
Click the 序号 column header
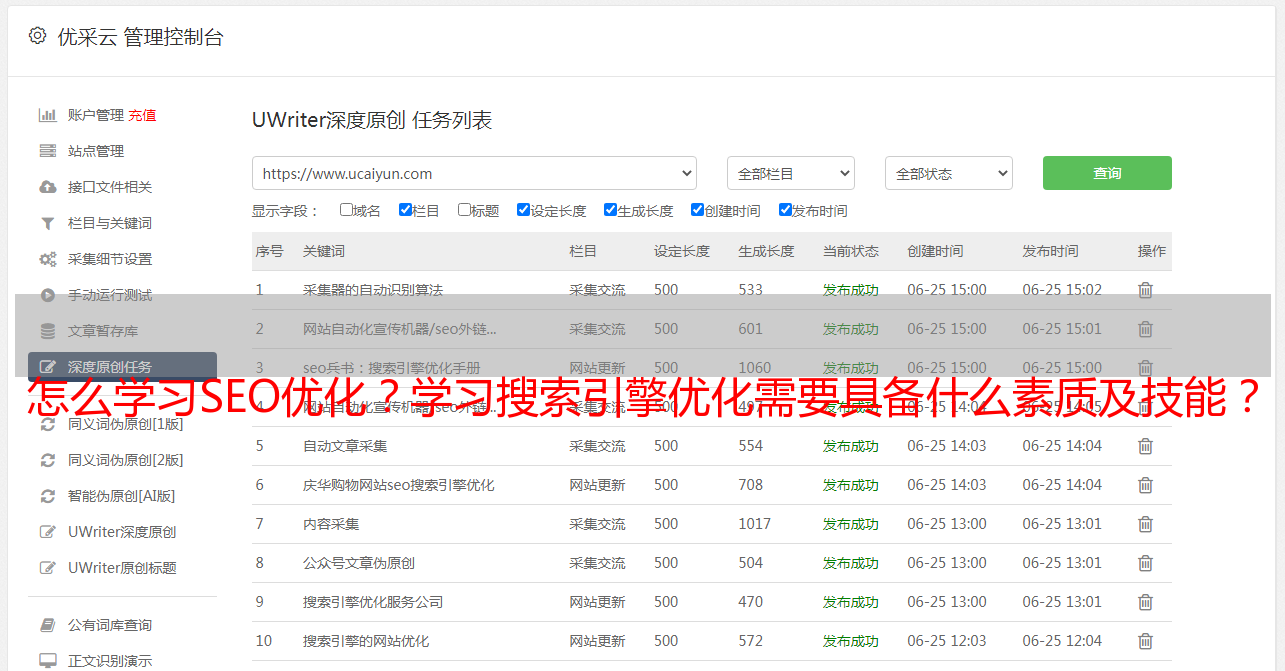coord(269,251)
